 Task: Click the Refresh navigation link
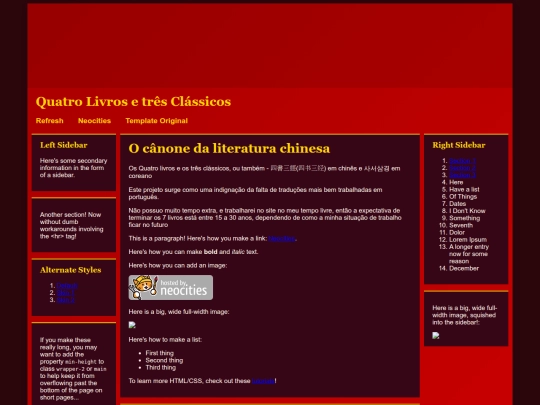[50, 121]
